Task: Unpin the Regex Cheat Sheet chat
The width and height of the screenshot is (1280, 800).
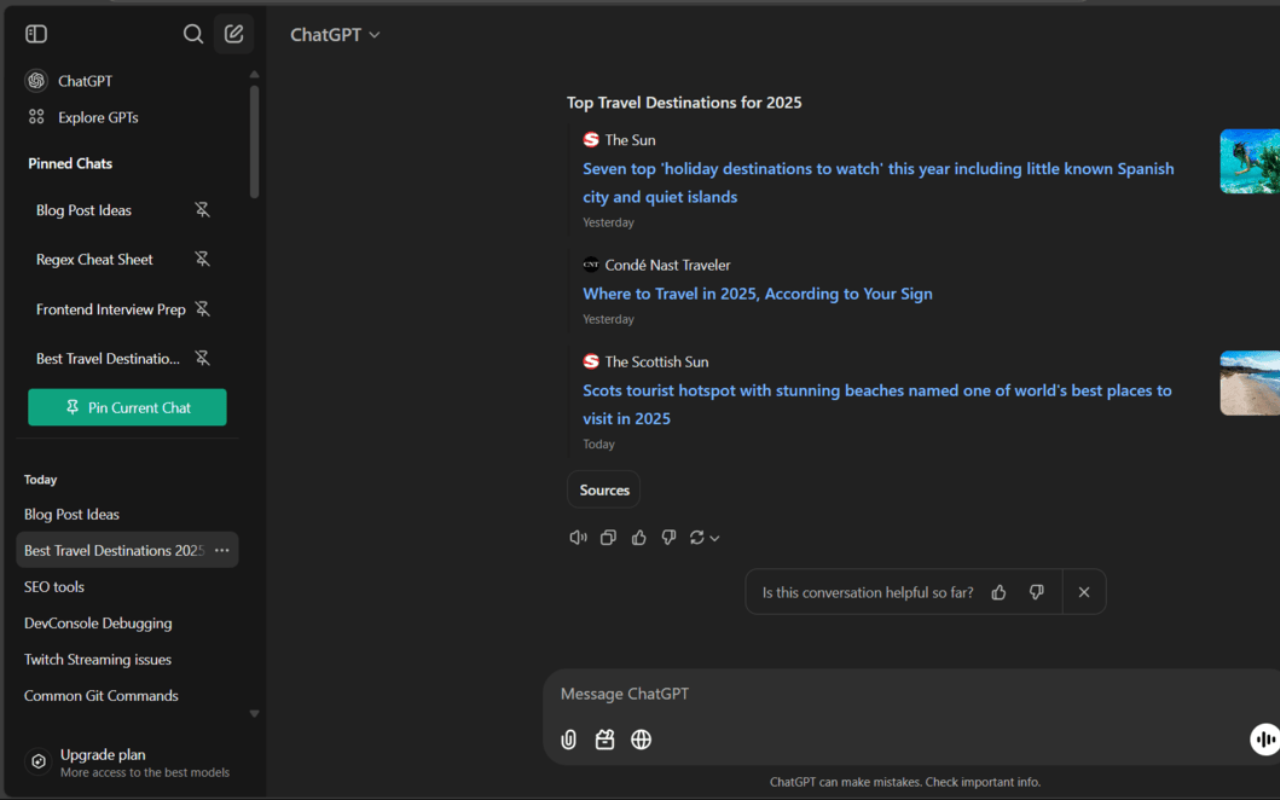Action: pos(202,259)
